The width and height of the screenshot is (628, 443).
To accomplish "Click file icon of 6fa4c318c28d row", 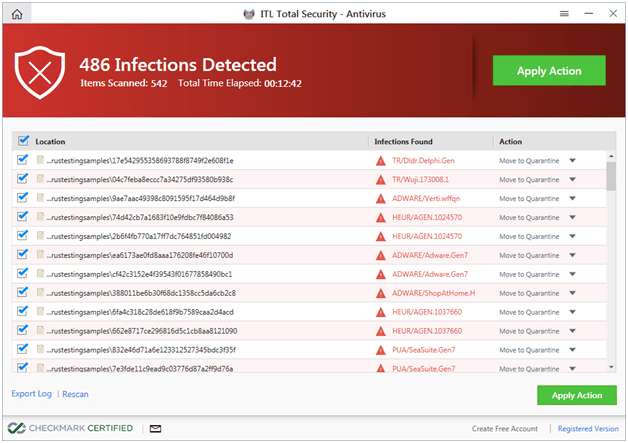I will [x=40, y=312].
